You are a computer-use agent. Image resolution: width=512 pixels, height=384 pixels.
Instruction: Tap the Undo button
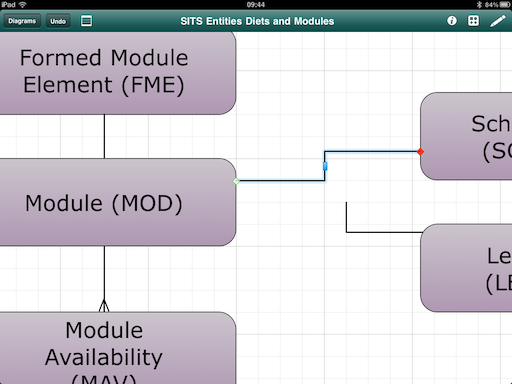tap(58, 21)
